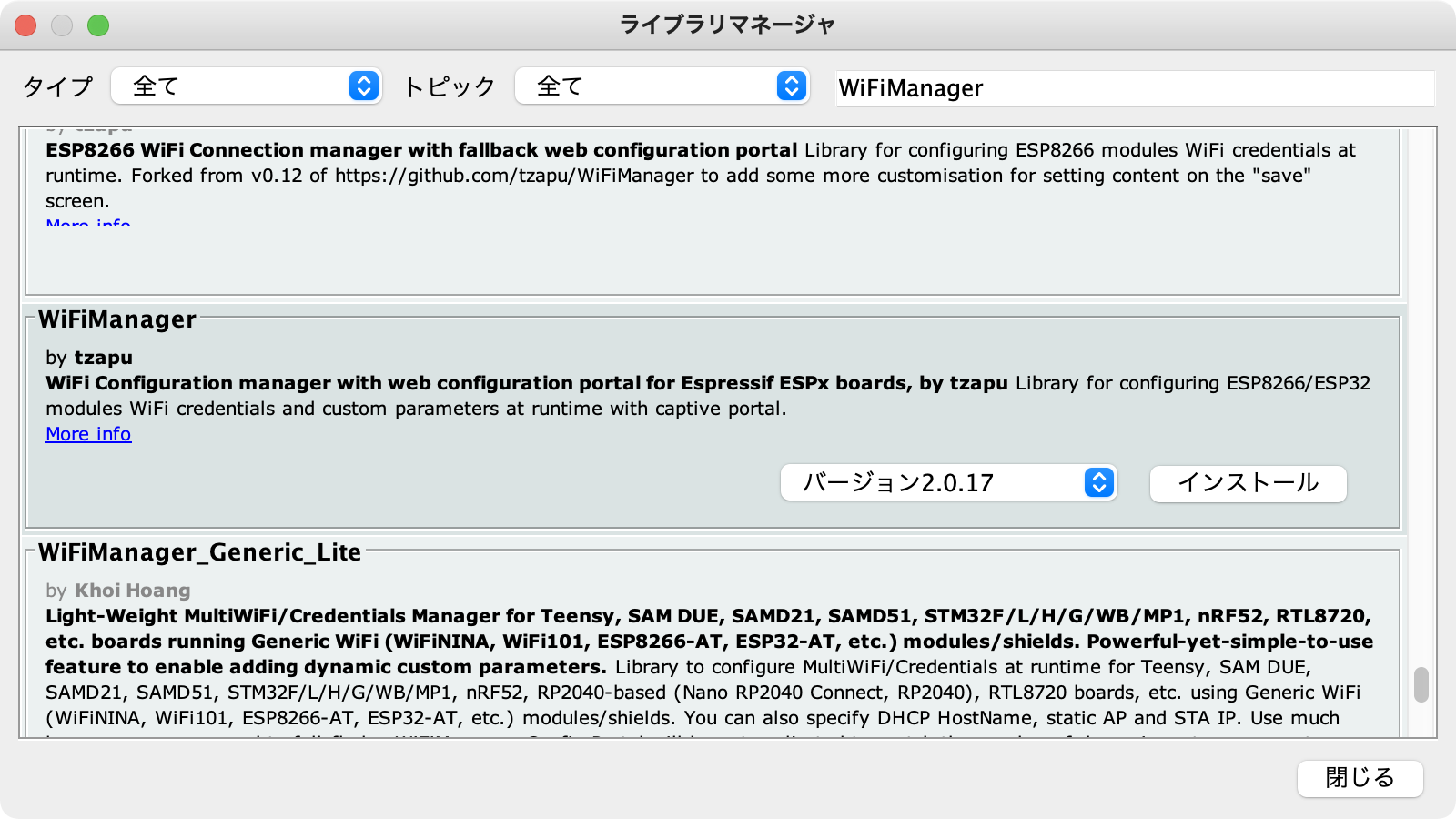1456x819 pixels.
Task: Click the blue arrows on the トピック selector
Action: pyautogui.click(x=792, y=86)
